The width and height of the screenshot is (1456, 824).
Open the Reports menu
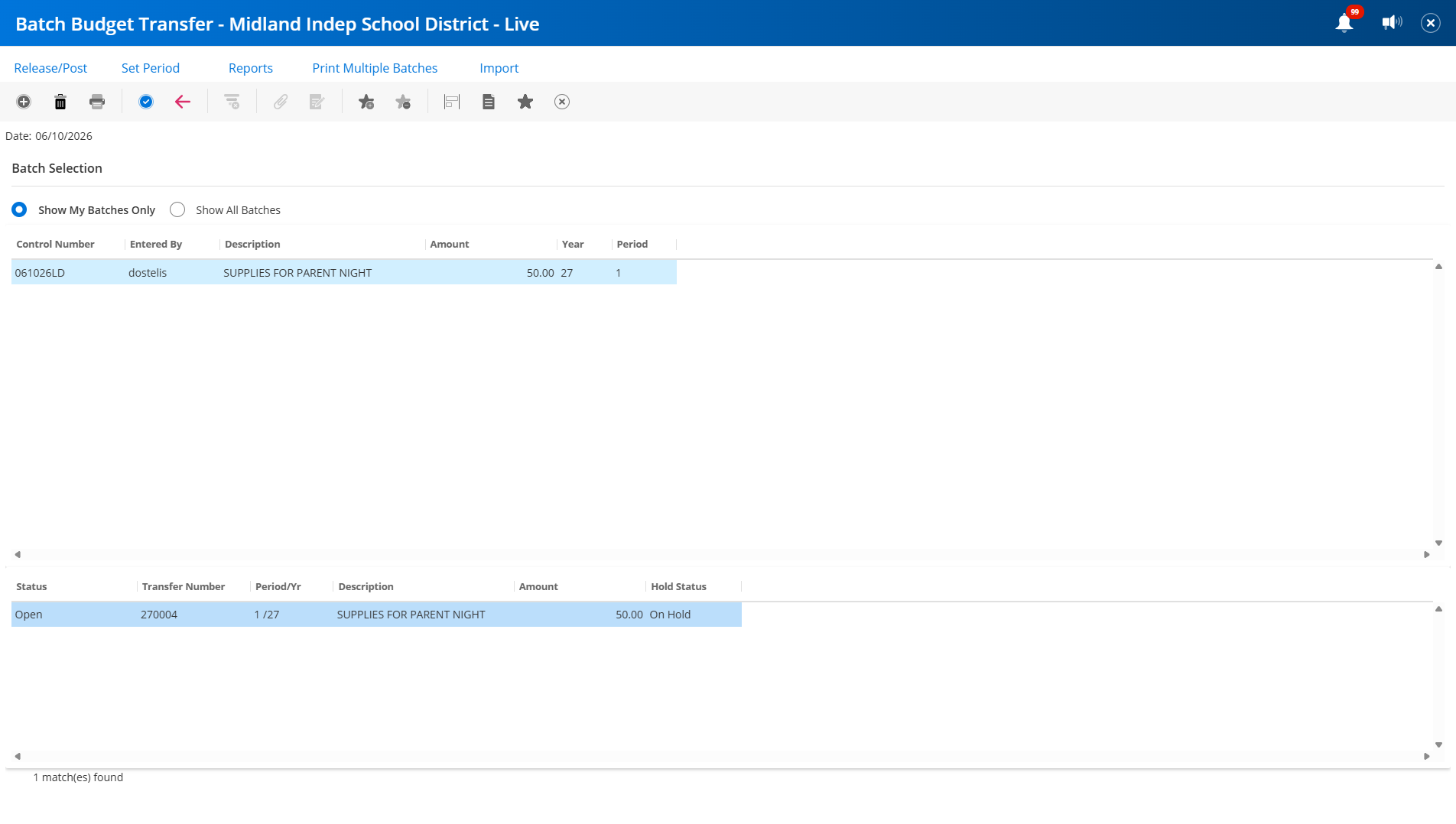tap(251, 68)
